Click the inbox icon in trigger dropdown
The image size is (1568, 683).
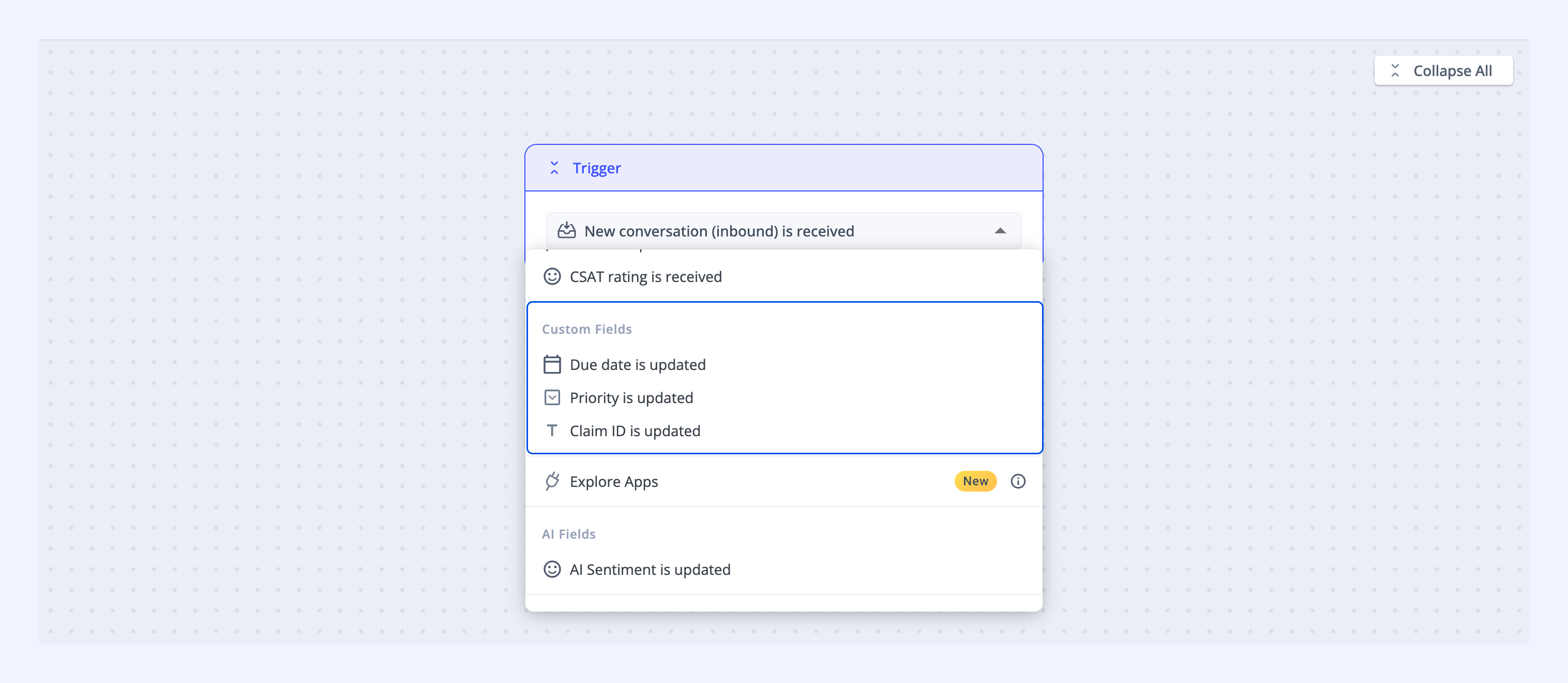(567, 230)
